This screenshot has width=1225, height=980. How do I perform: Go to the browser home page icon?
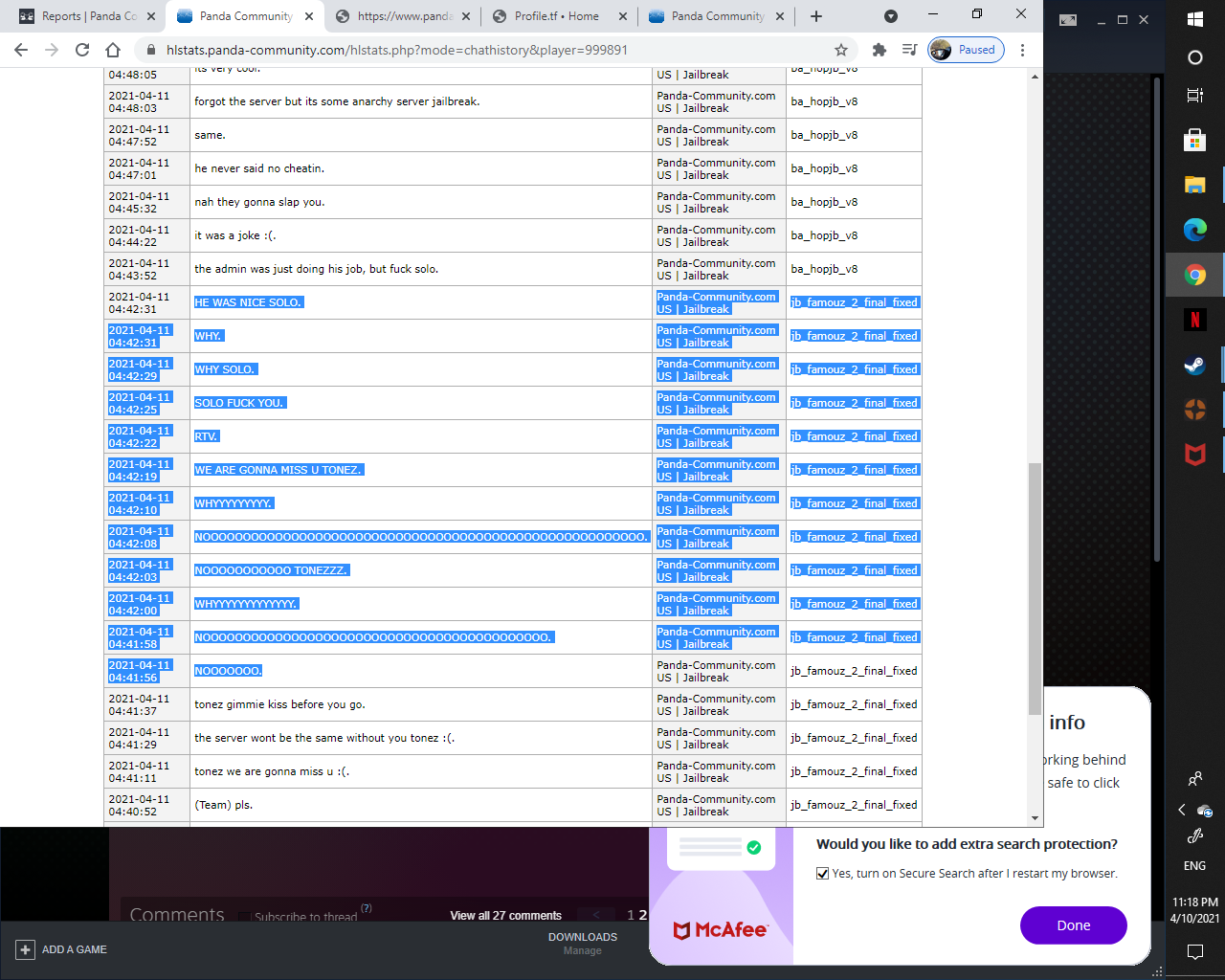pos(113,50)
